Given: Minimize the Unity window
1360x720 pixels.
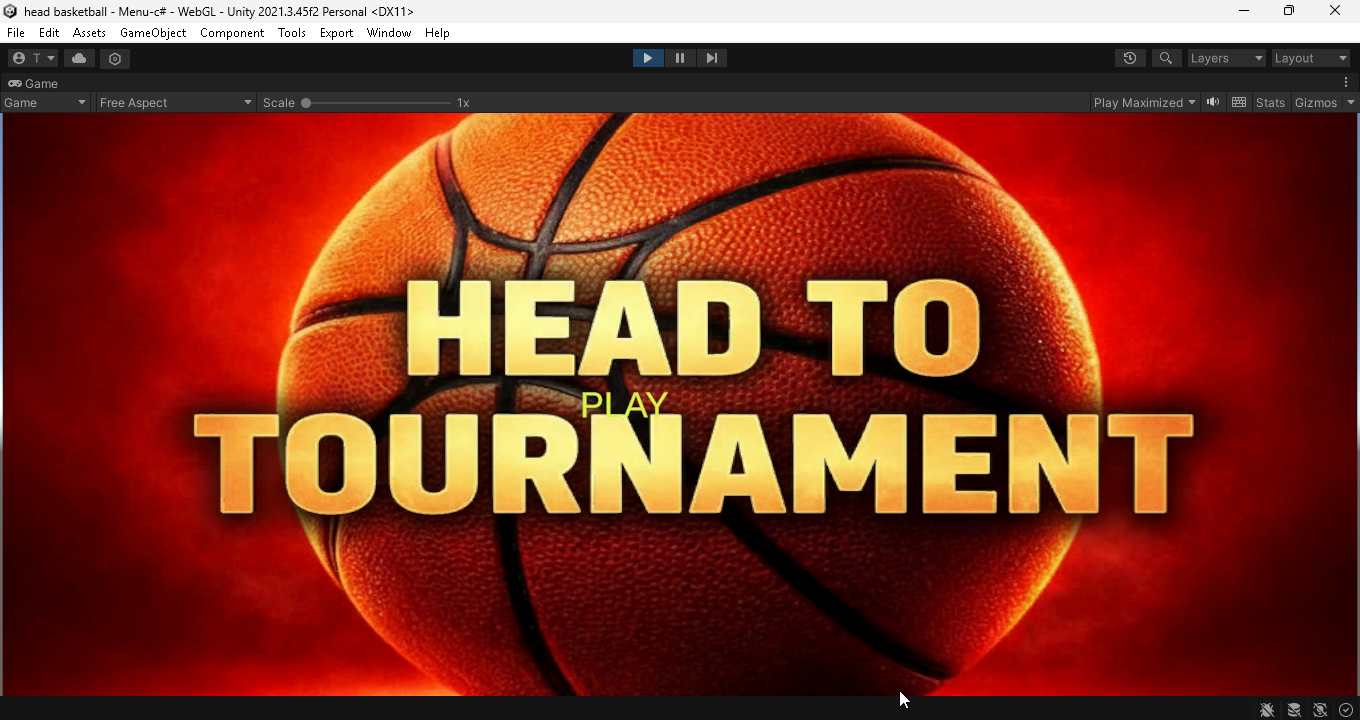Looking at the screenshot, I should 1244,11.
